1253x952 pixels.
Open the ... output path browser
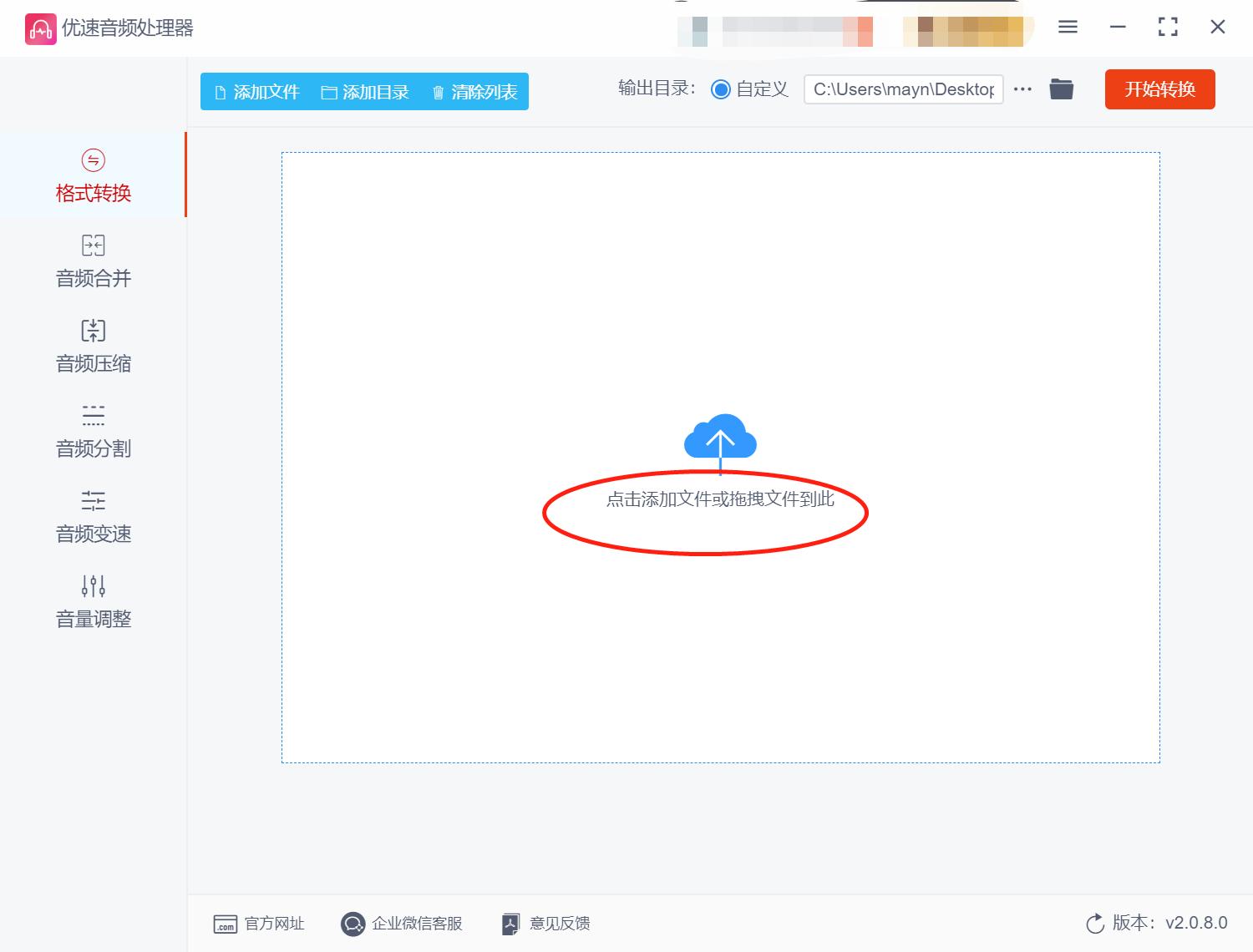coord(1022,89)
